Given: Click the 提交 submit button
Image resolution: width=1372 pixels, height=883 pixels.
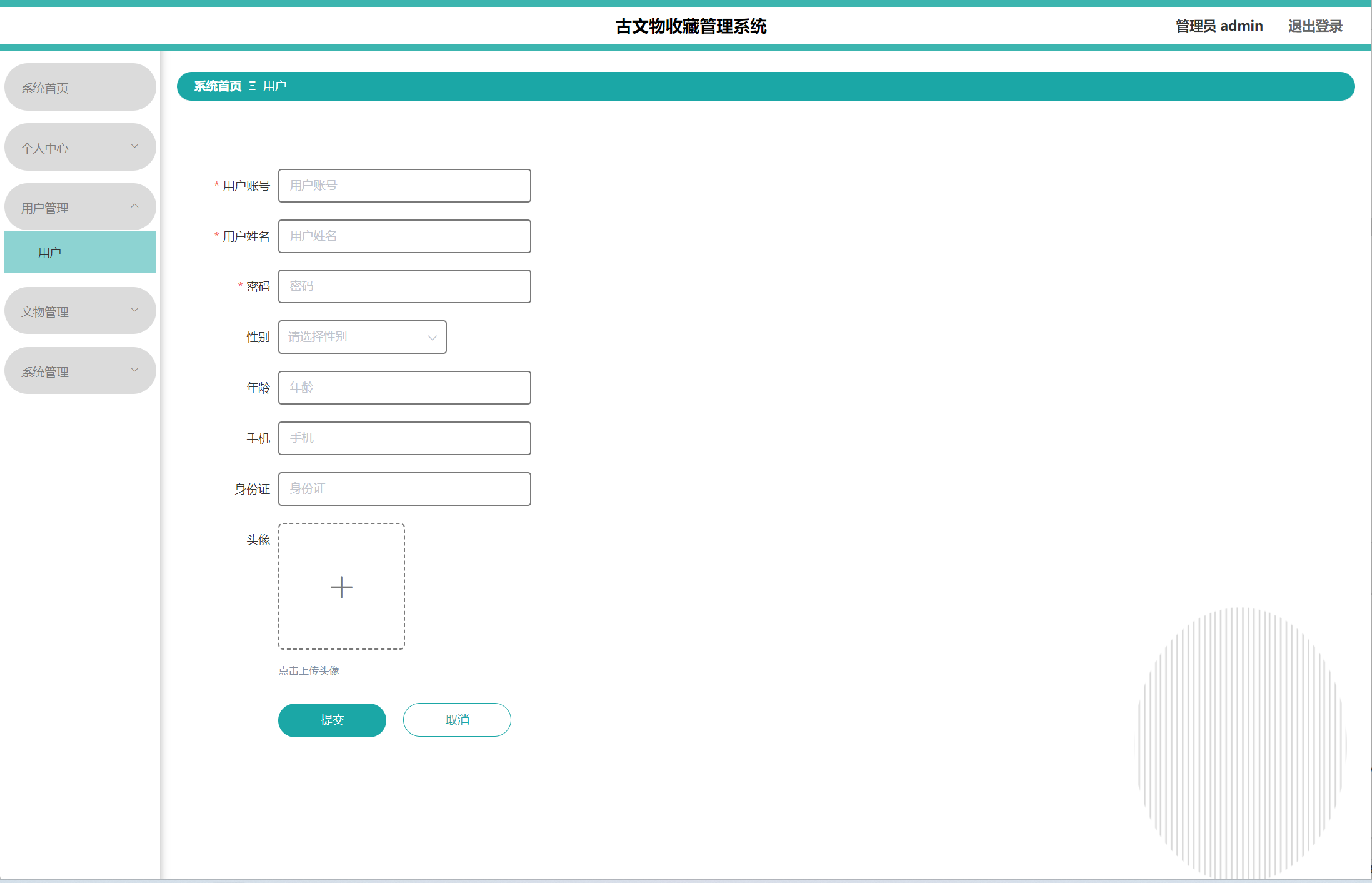Looking at the screenshot, I should (x=332, y=720).
